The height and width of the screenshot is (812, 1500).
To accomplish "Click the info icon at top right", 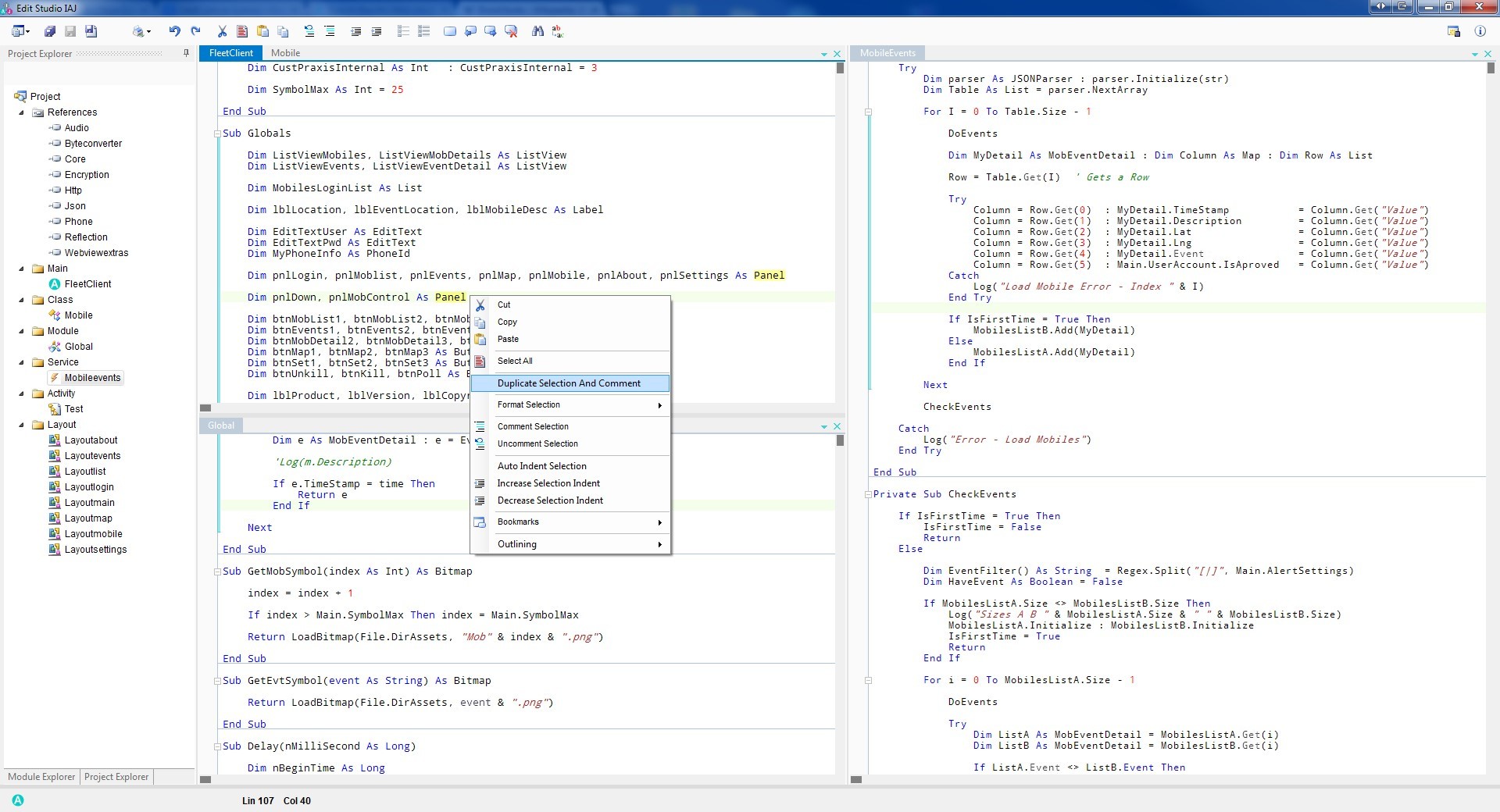I will coord(1480,31).
